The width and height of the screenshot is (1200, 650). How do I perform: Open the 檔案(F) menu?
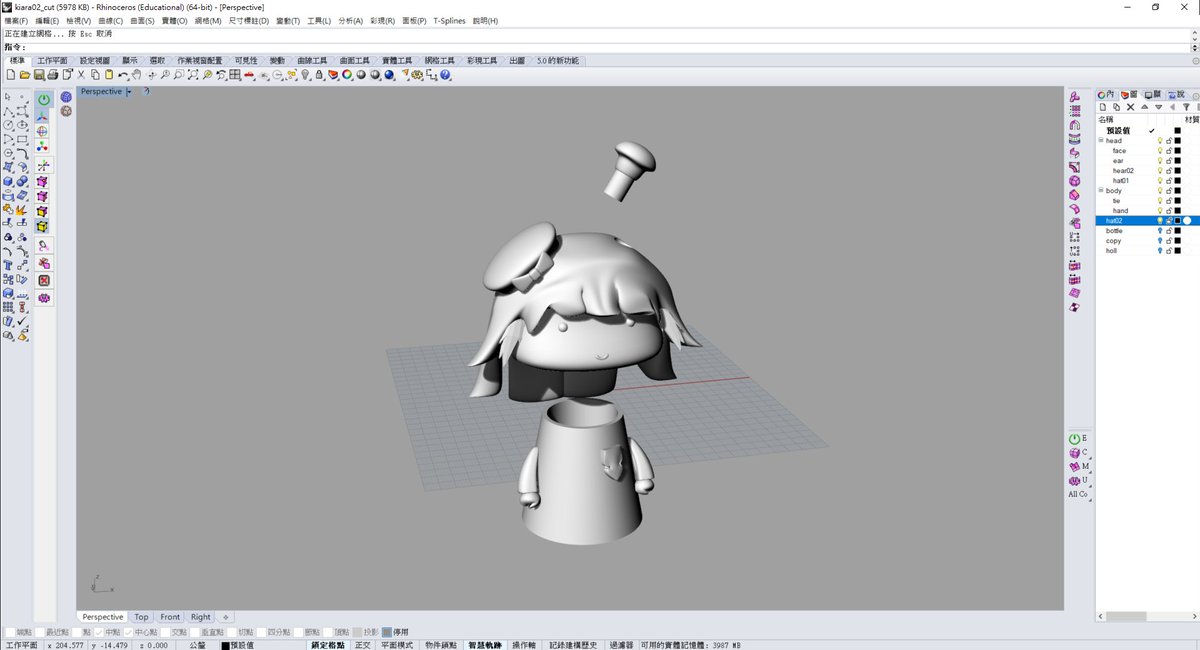17,21
